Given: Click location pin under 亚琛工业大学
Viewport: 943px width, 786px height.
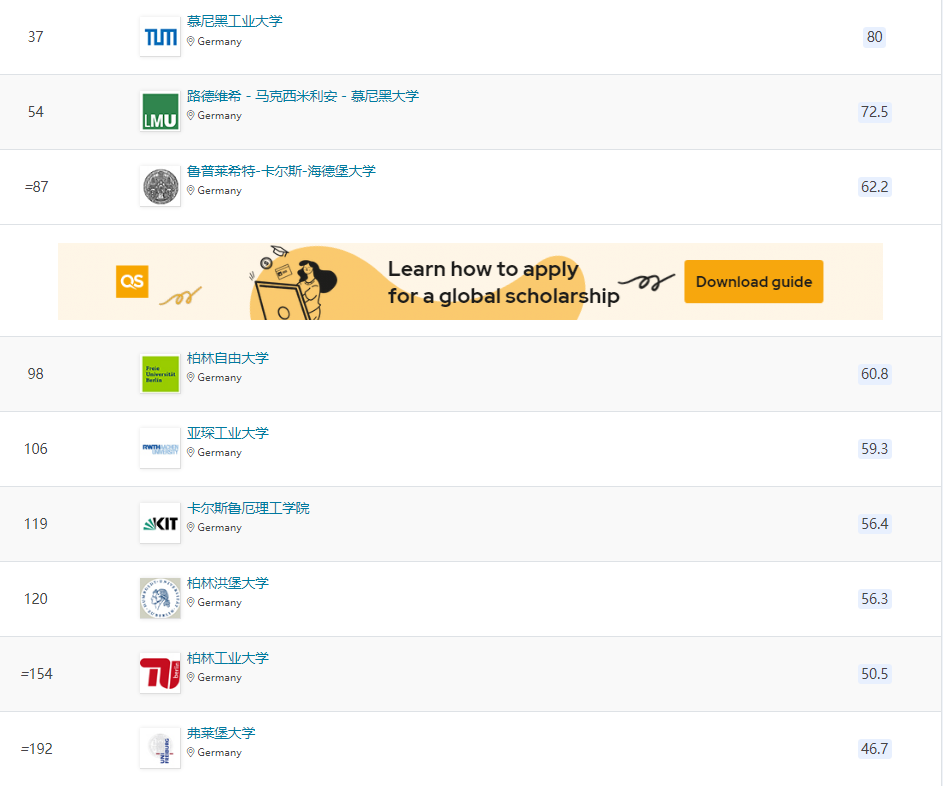Looking at the screenshot, I should coord(191,453).
